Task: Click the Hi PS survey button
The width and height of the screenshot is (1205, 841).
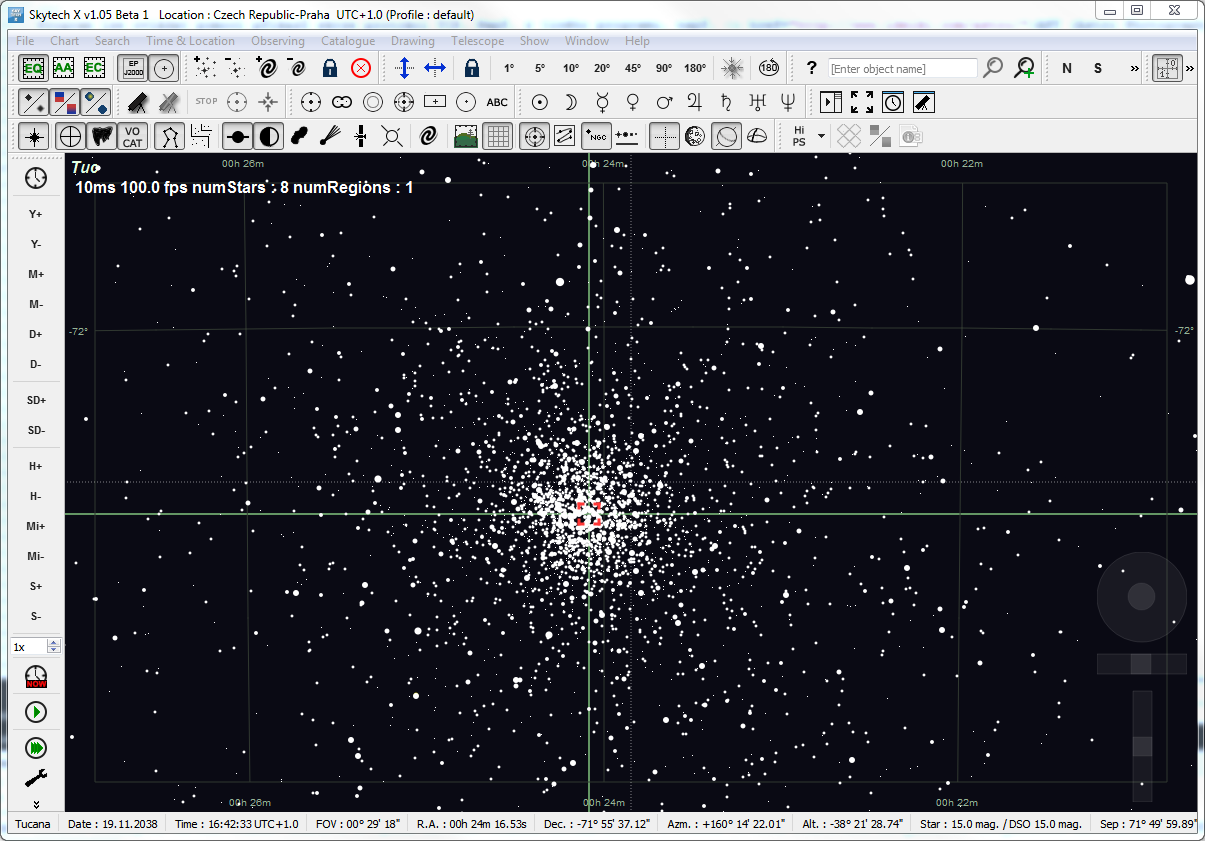Action: point(799,137)
